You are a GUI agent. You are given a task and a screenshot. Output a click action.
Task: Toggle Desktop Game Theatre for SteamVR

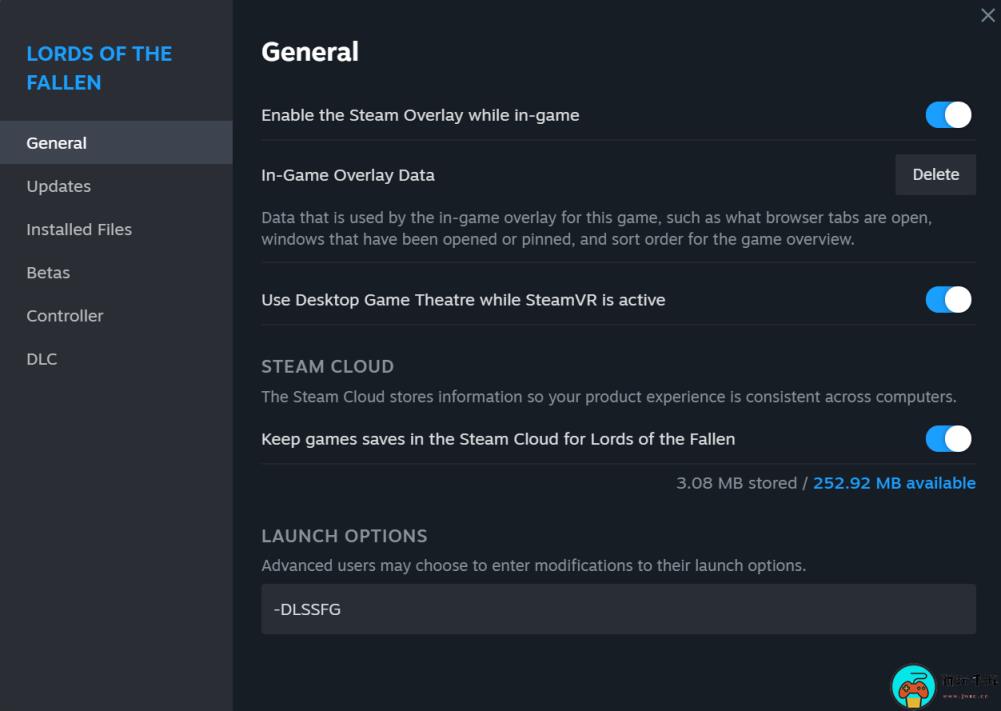click(948, 299)
